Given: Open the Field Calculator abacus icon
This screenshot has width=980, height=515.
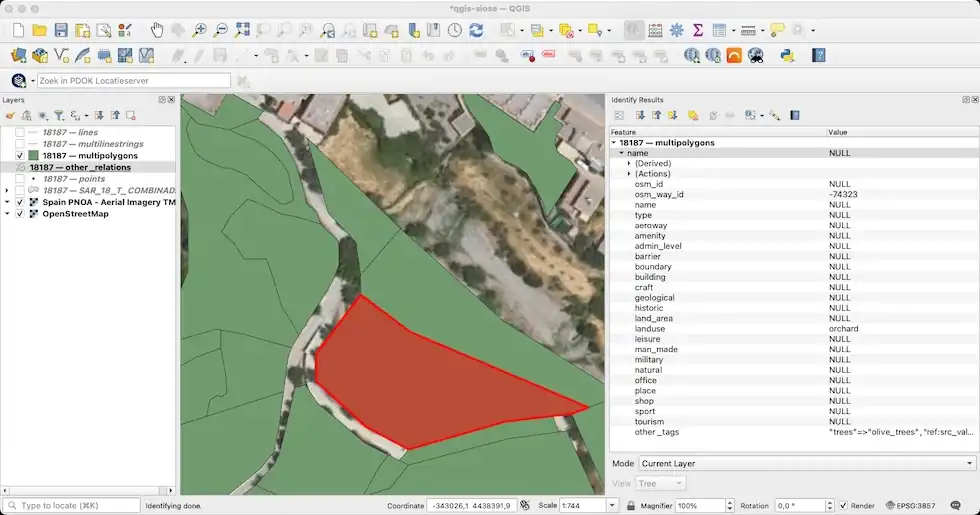Looking at the screenshot, I should pos(655,30).
